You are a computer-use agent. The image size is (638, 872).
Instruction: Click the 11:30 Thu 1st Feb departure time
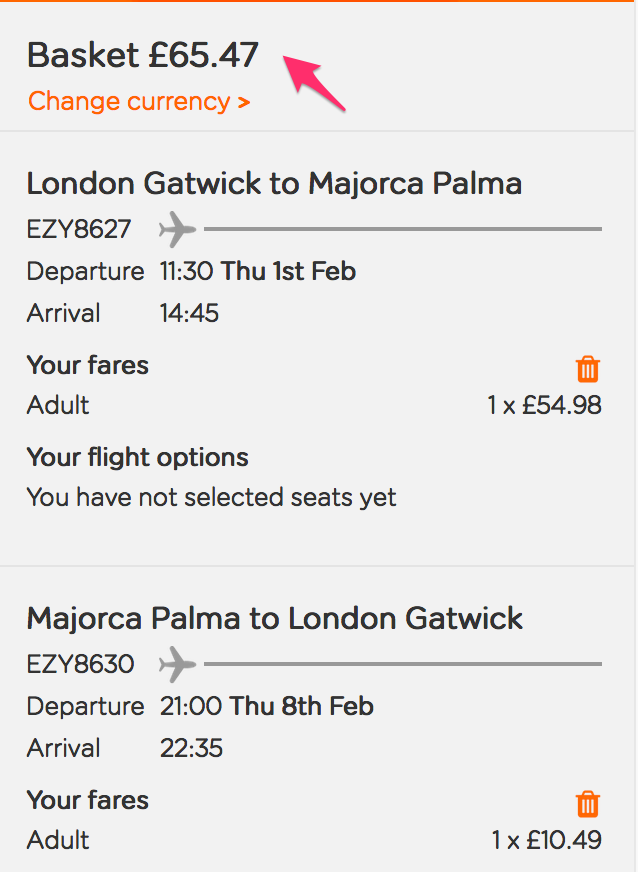point(257,271)
